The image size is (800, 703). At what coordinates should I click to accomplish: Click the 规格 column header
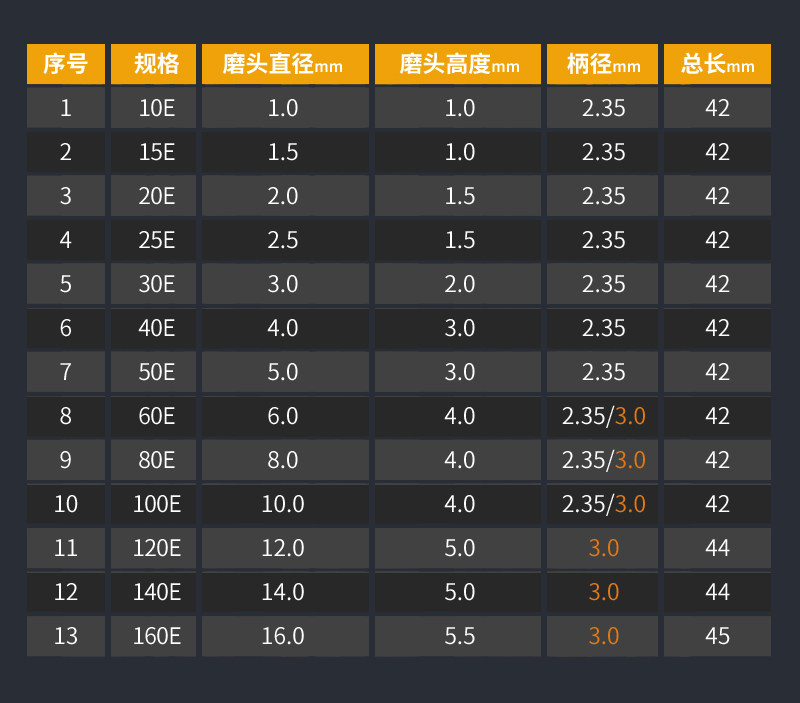(x=155, y=65)
